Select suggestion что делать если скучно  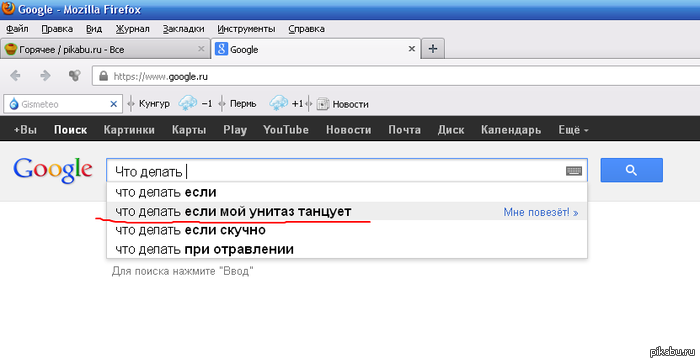(x=347, y=230)
